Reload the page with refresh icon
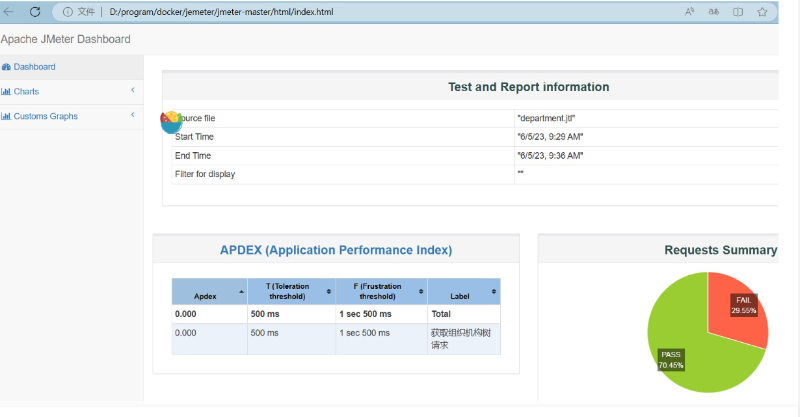This screenshot has height=417, width=800. 35,11
